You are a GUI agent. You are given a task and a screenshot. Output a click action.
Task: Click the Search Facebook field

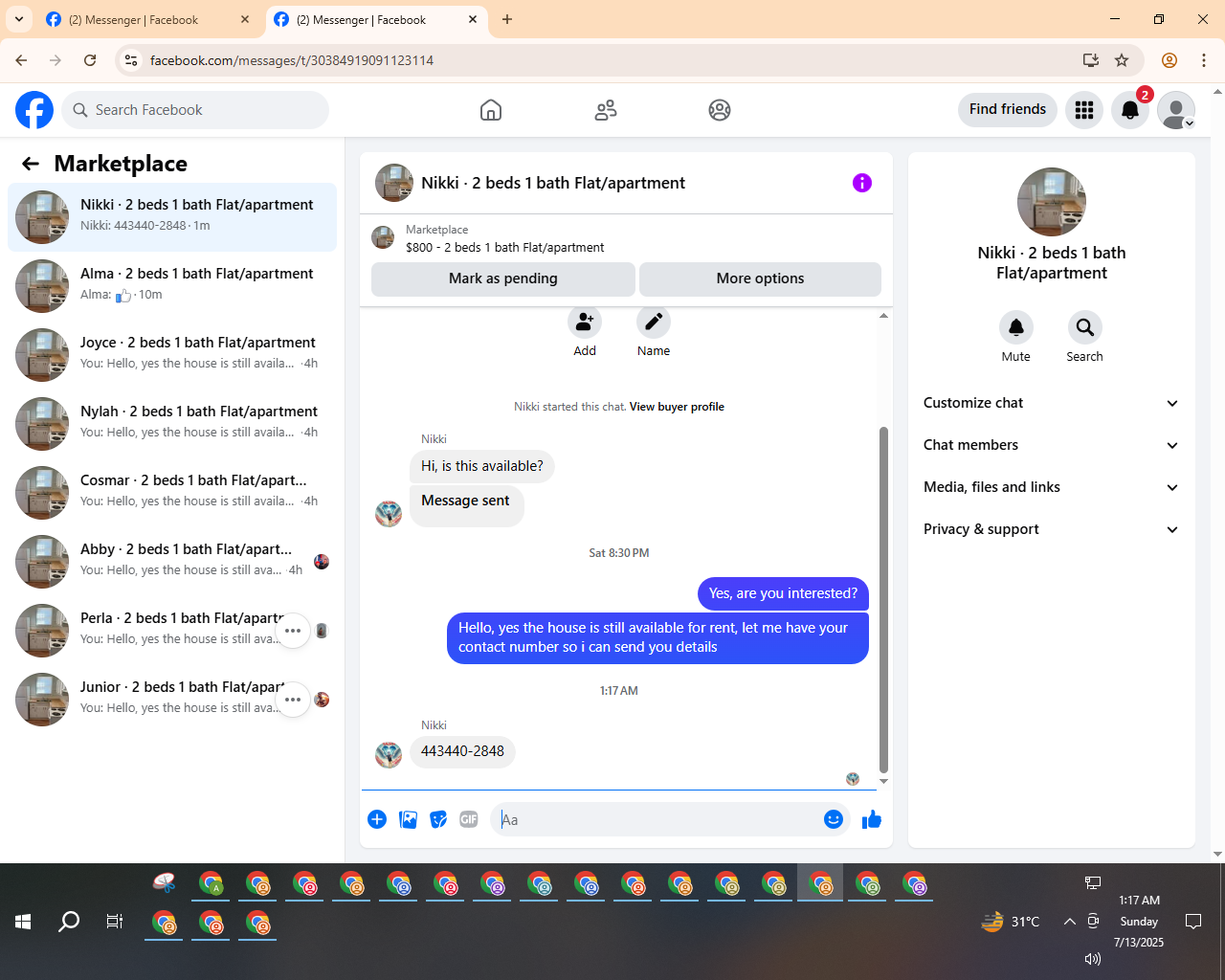pyautogui.click(x=195, y=110)
